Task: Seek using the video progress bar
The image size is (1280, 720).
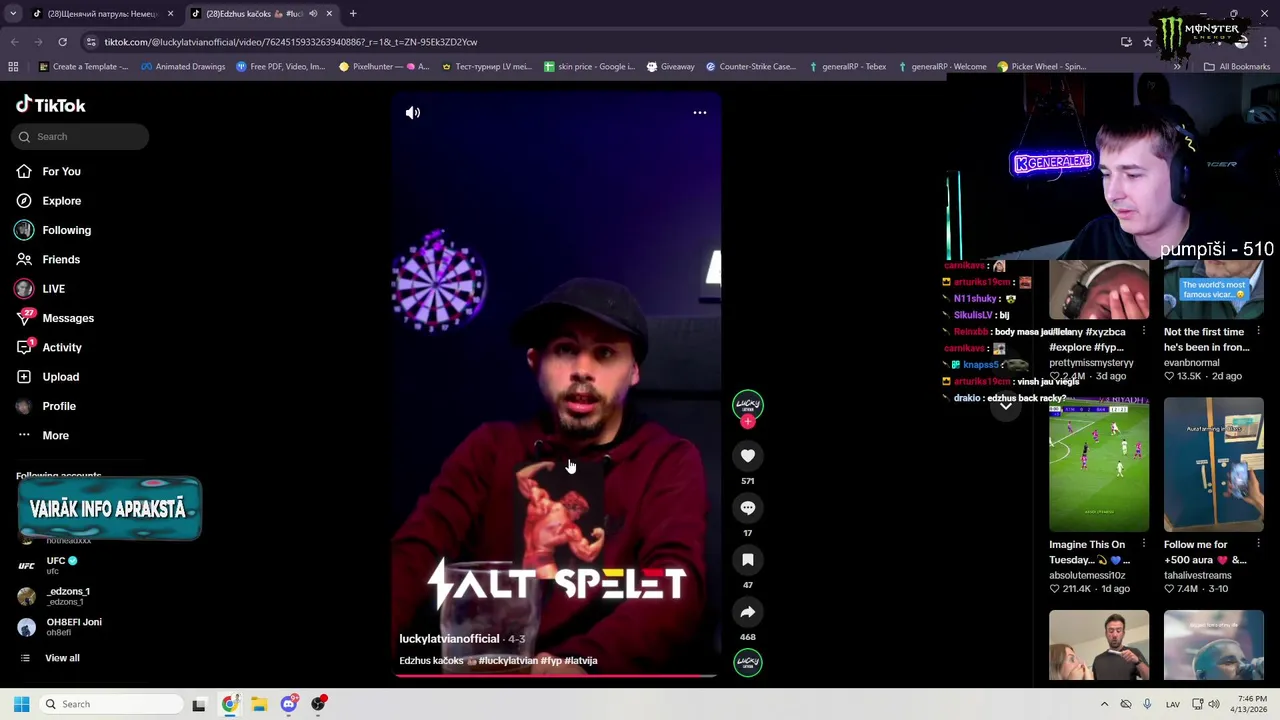Action: pos(556,676)
